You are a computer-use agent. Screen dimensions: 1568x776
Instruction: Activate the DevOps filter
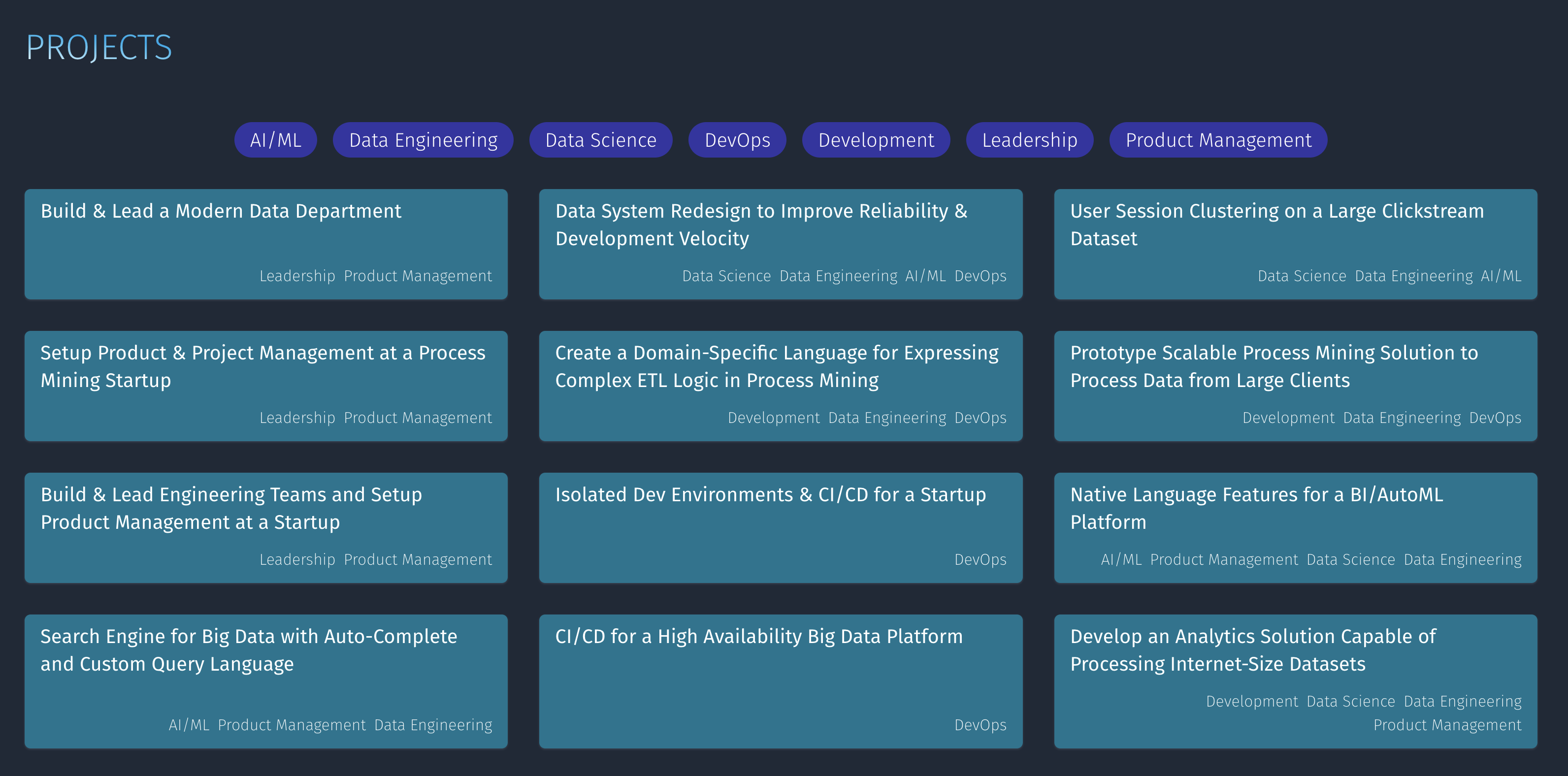[x=737, y=139]
